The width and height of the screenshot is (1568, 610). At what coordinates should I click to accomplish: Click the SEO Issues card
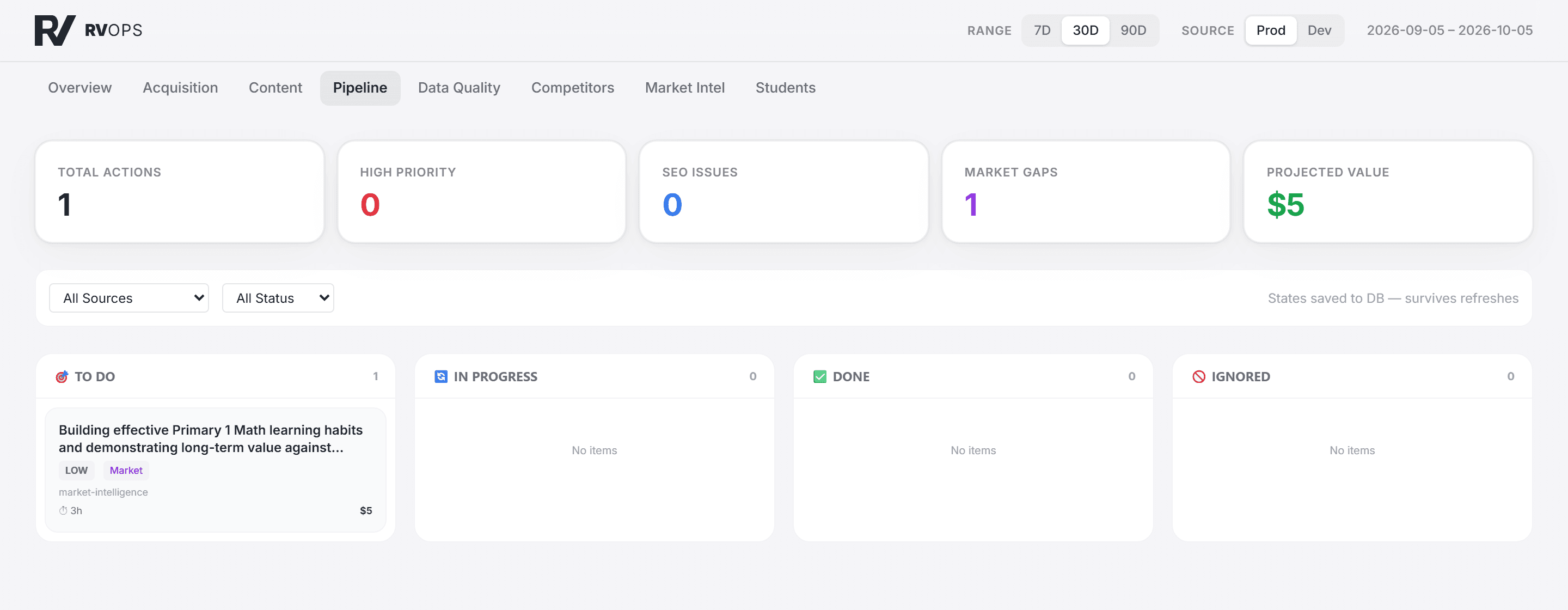[x=783, y=192]
